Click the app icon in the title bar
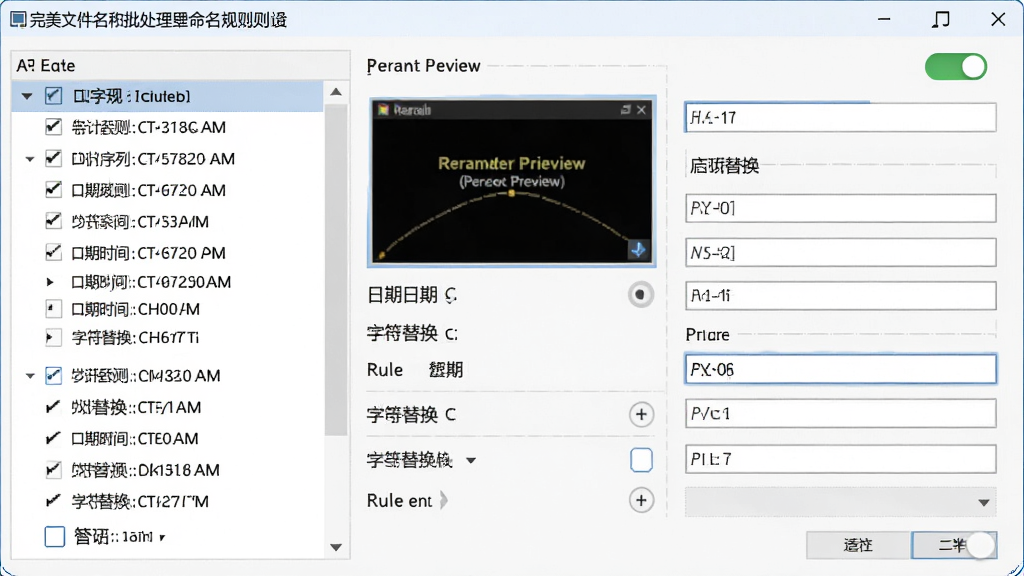Screen dimensions: 1024x576 click(18, 20)
